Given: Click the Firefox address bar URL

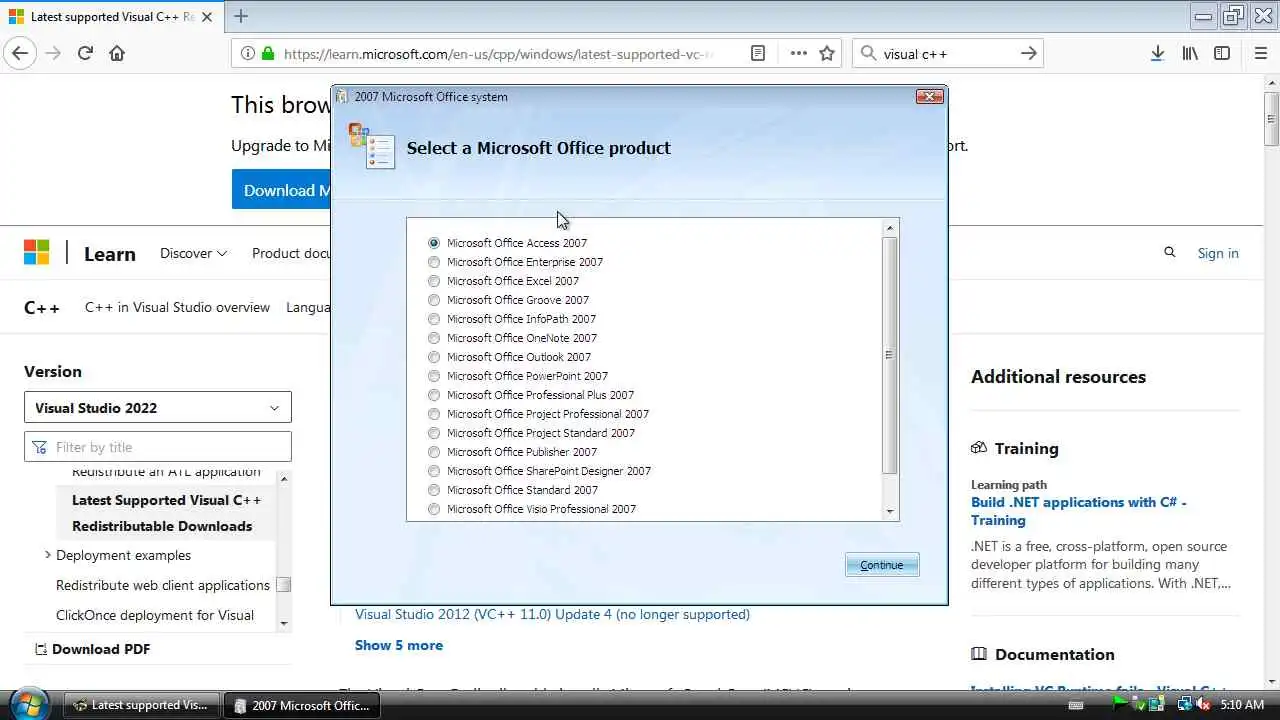Looking at the screenshot, I should (498, 53).
